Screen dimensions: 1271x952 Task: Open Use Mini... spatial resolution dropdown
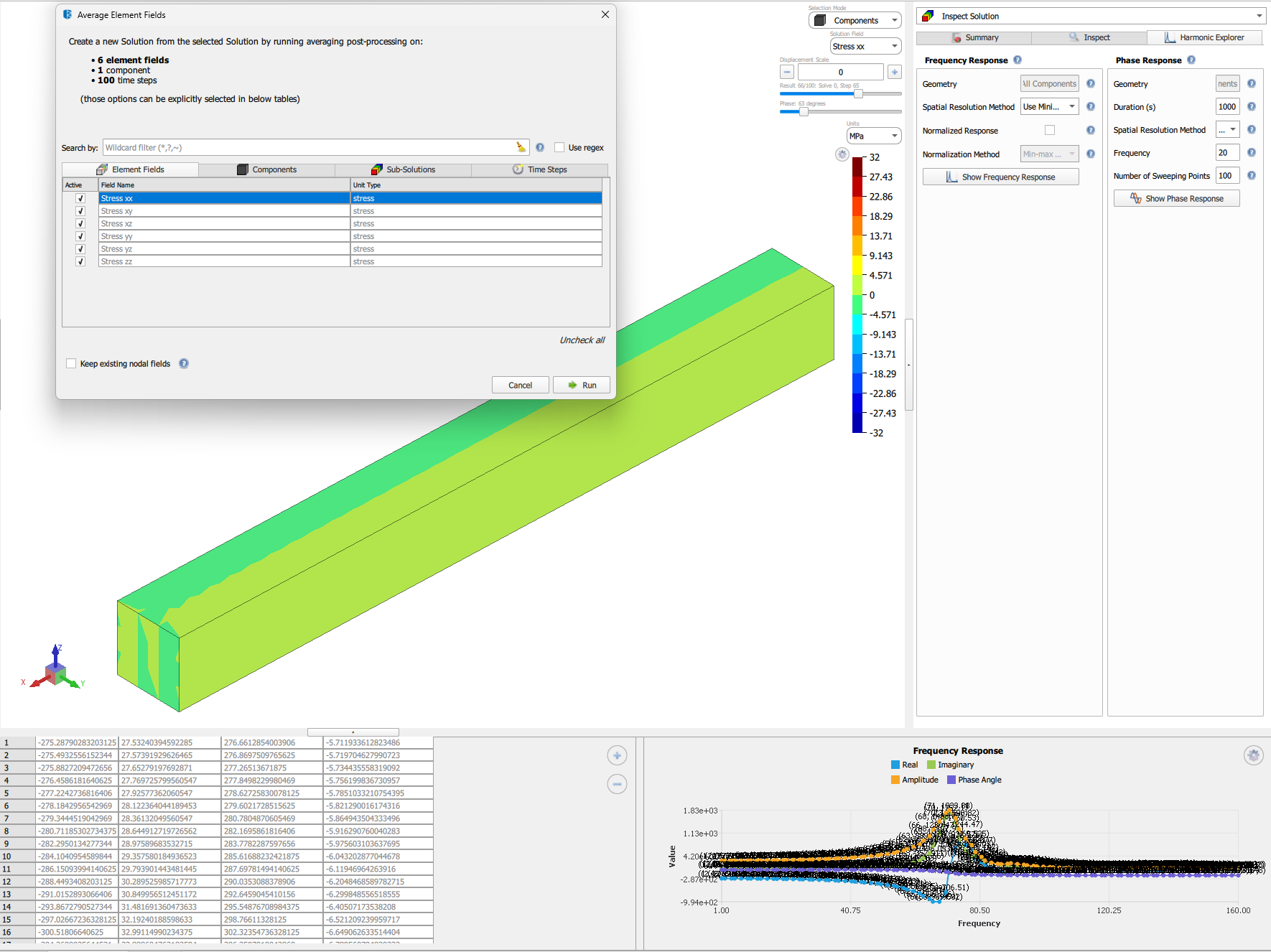coord(1050,107)
